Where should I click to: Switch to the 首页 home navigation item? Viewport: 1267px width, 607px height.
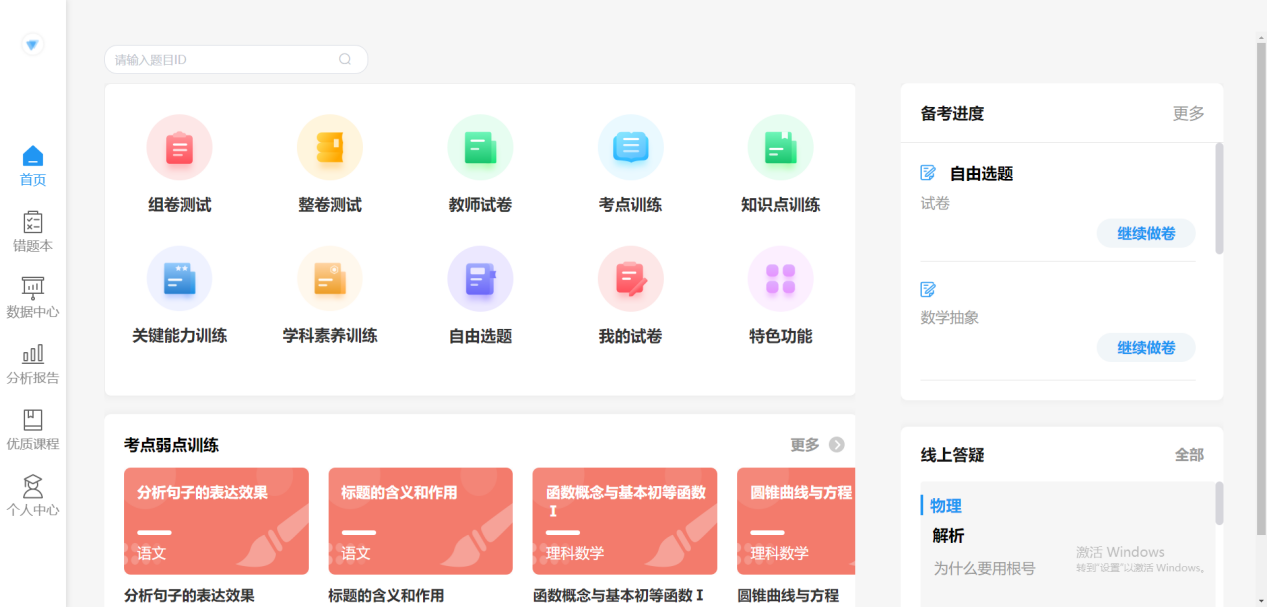(33, 165)
